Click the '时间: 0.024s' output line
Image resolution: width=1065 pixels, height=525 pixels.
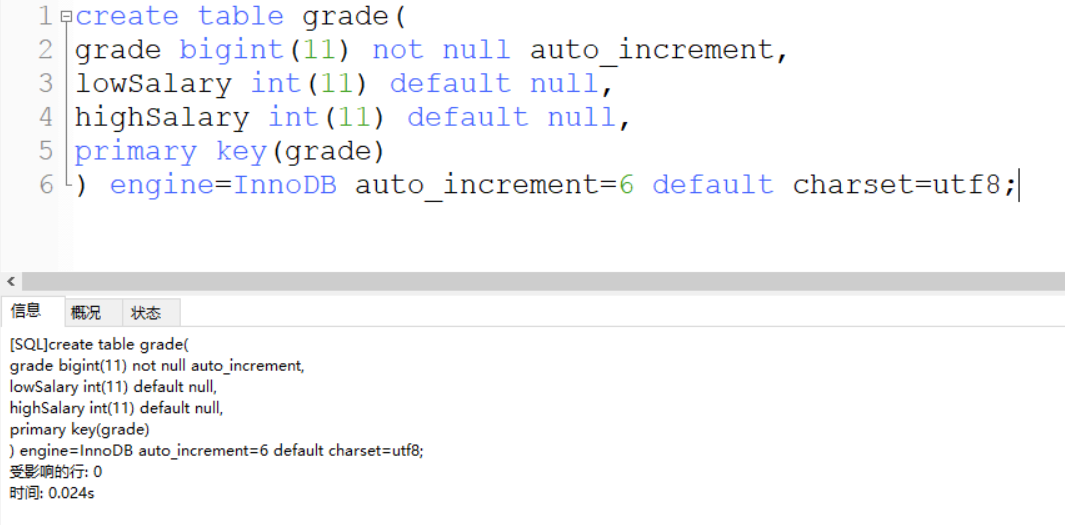coord(52,493)
